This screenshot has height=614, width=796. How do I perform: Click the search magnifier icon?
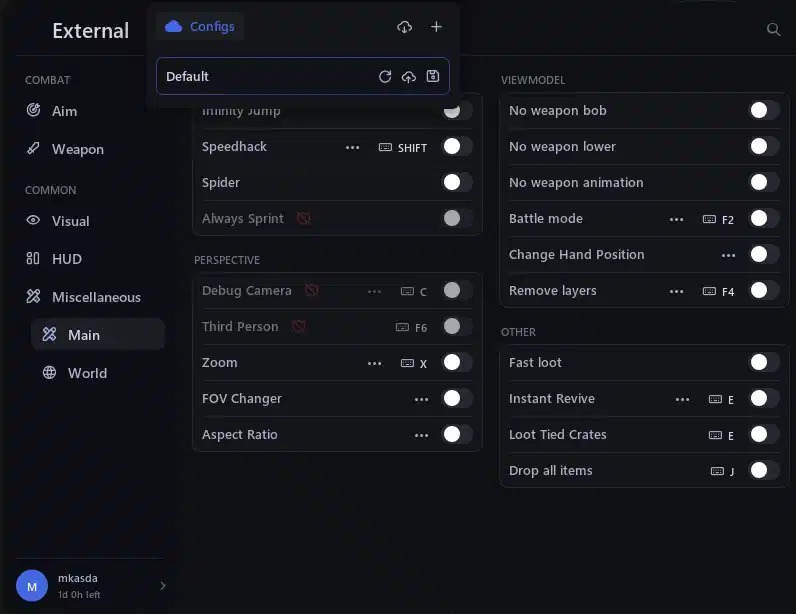click(x=773, y=30)
